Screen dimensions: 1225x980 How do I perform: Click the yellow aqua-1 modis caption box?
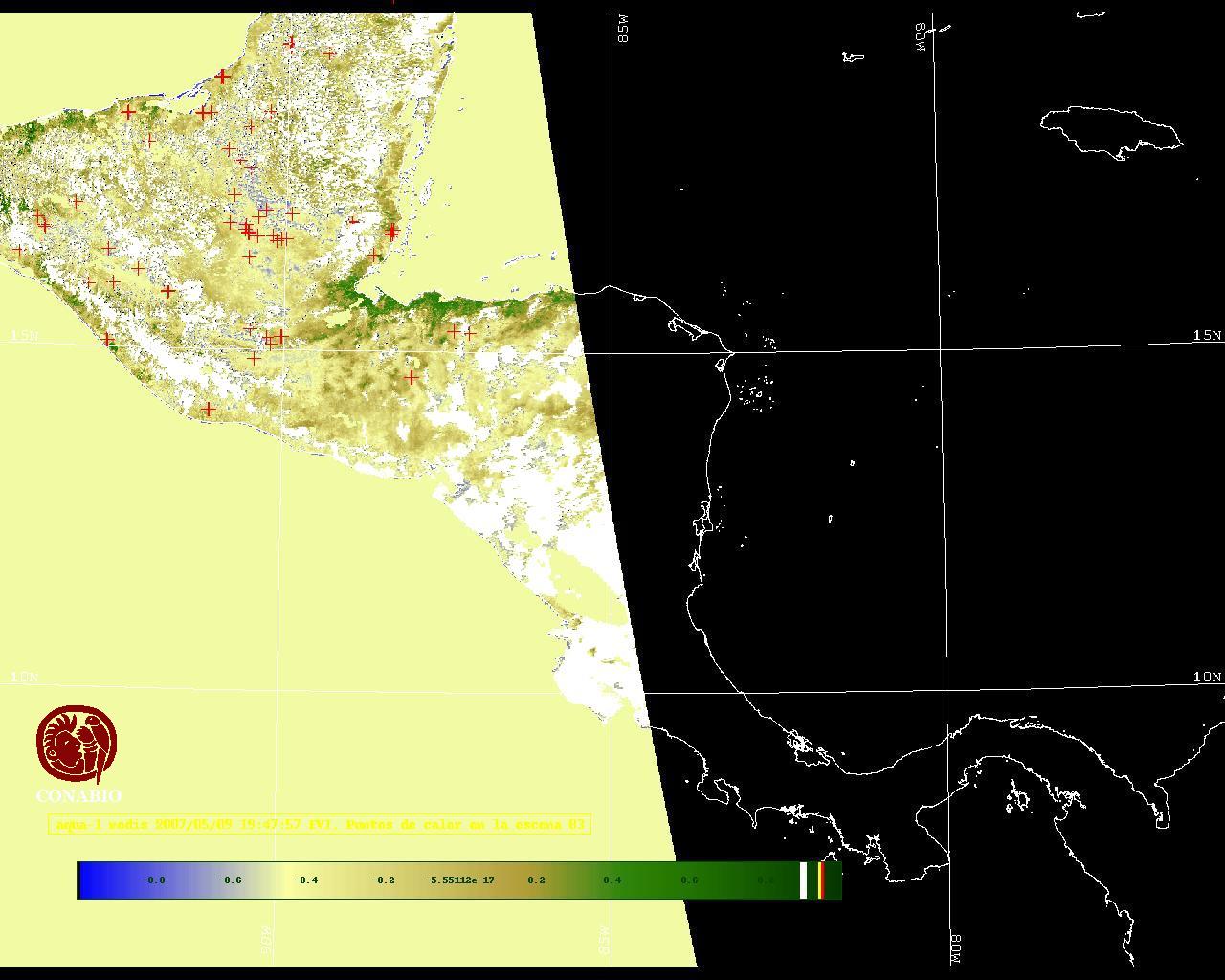[x=320, y=824]
